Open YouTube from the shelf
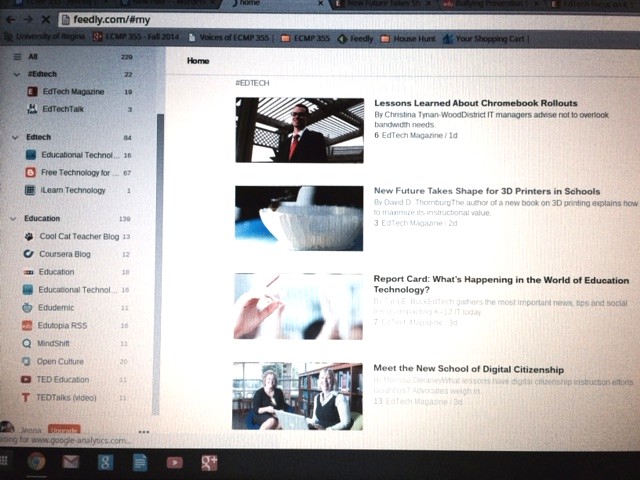 175,462
